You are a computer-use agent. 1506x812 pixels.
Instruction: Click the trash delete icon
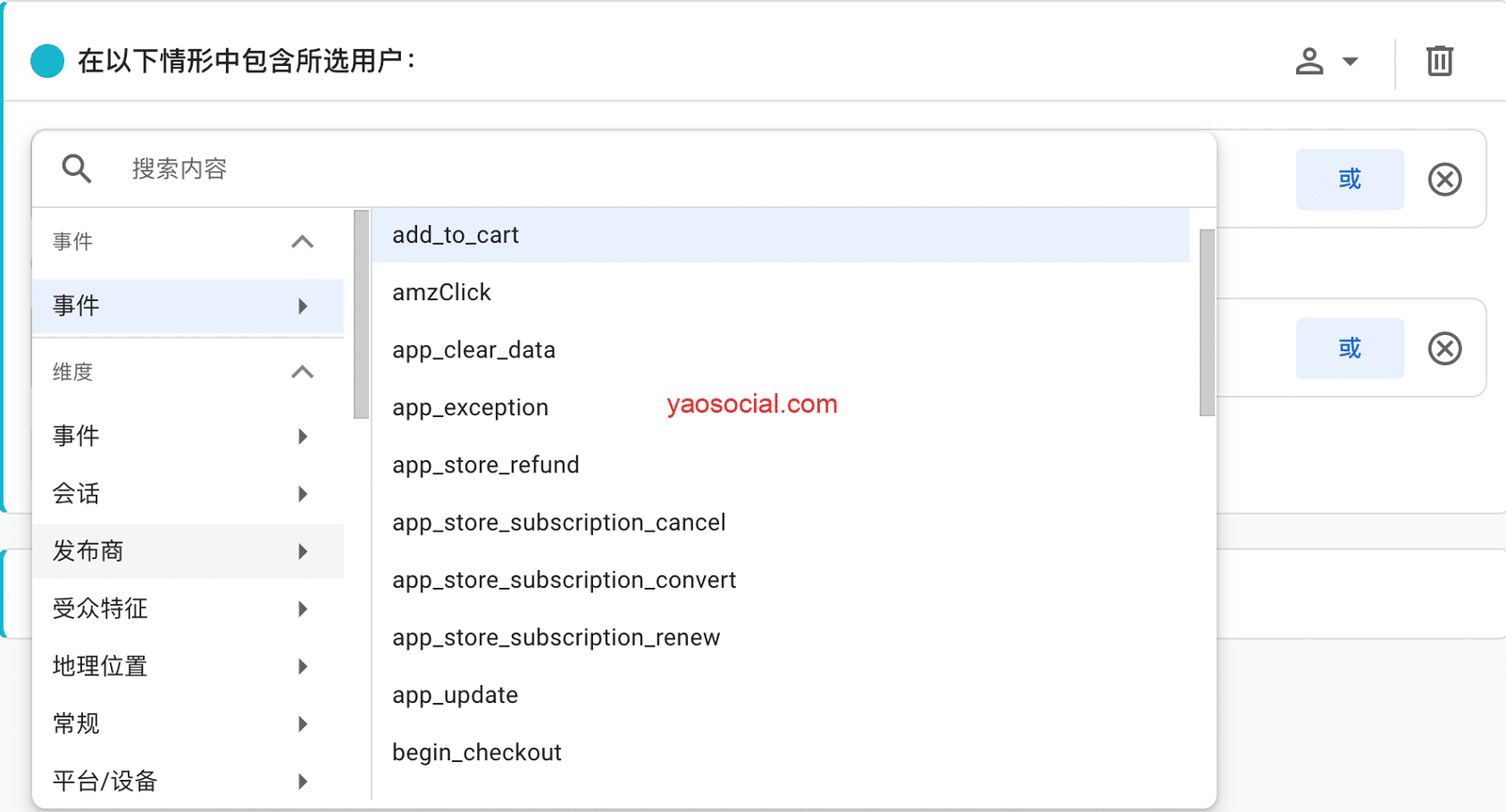coord(1439,61)
